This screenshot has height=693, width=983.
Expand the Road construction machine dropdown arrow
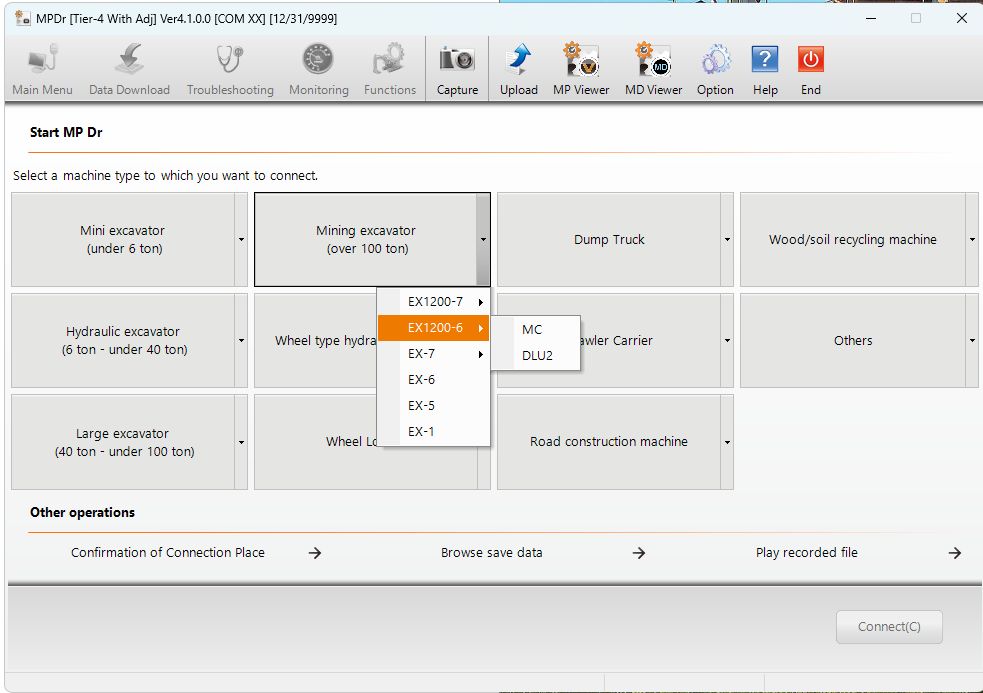(727, 442)
